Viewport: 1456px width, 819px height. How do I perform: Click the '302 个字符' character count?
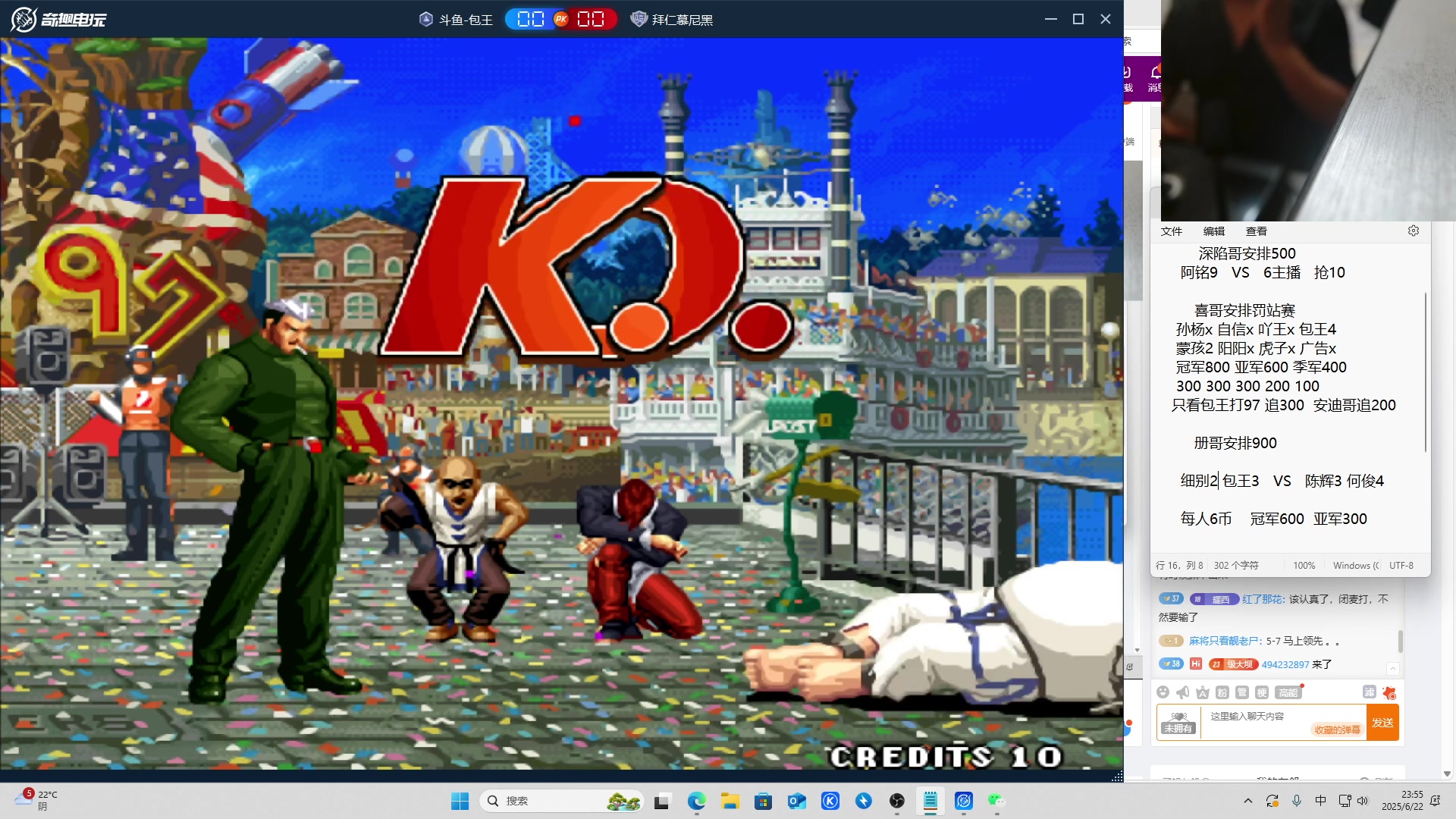point(1236,565)
